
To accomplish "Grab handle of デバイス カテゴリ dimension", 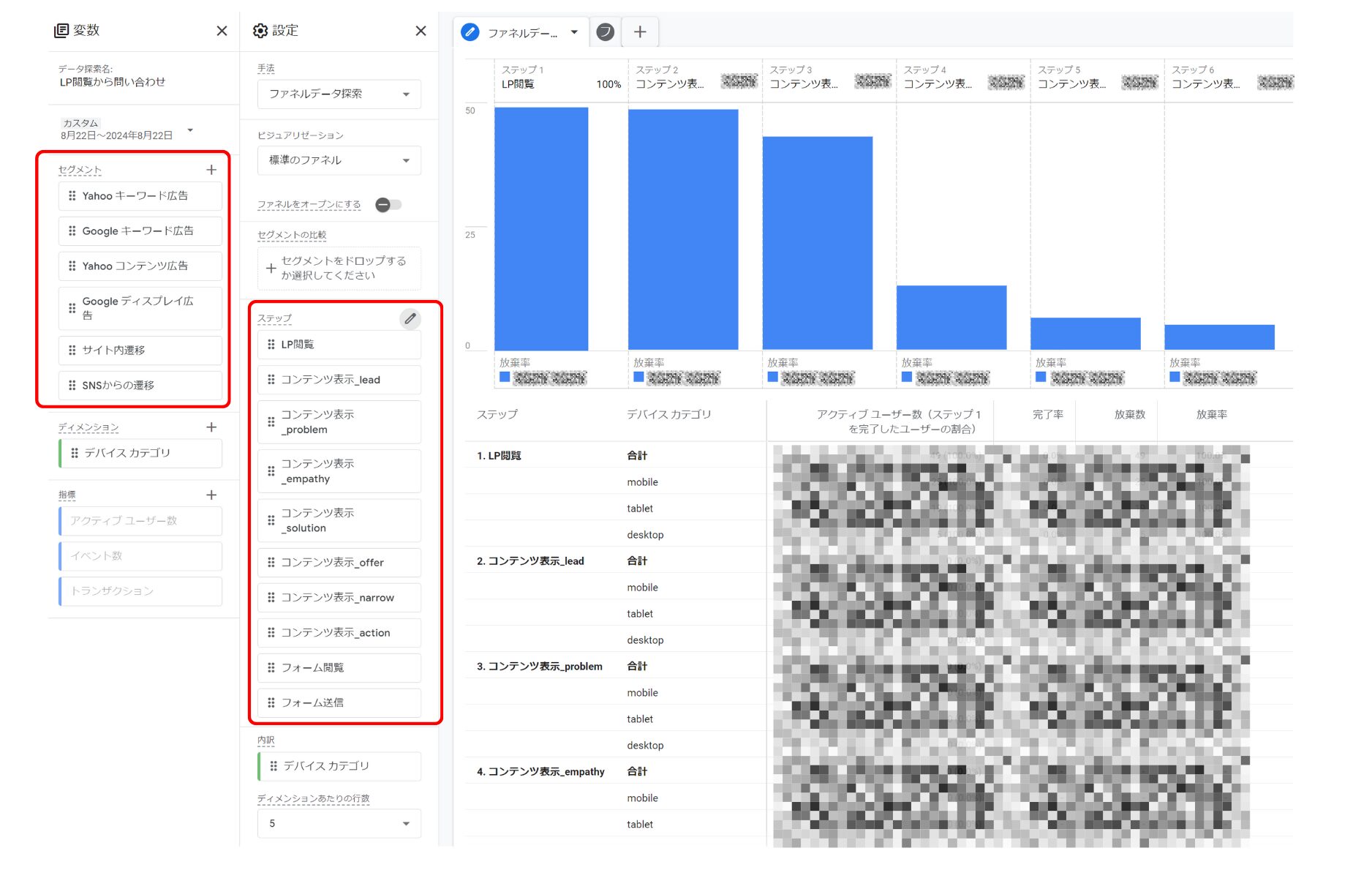I will pyautogui.click(x=74, y=454).
